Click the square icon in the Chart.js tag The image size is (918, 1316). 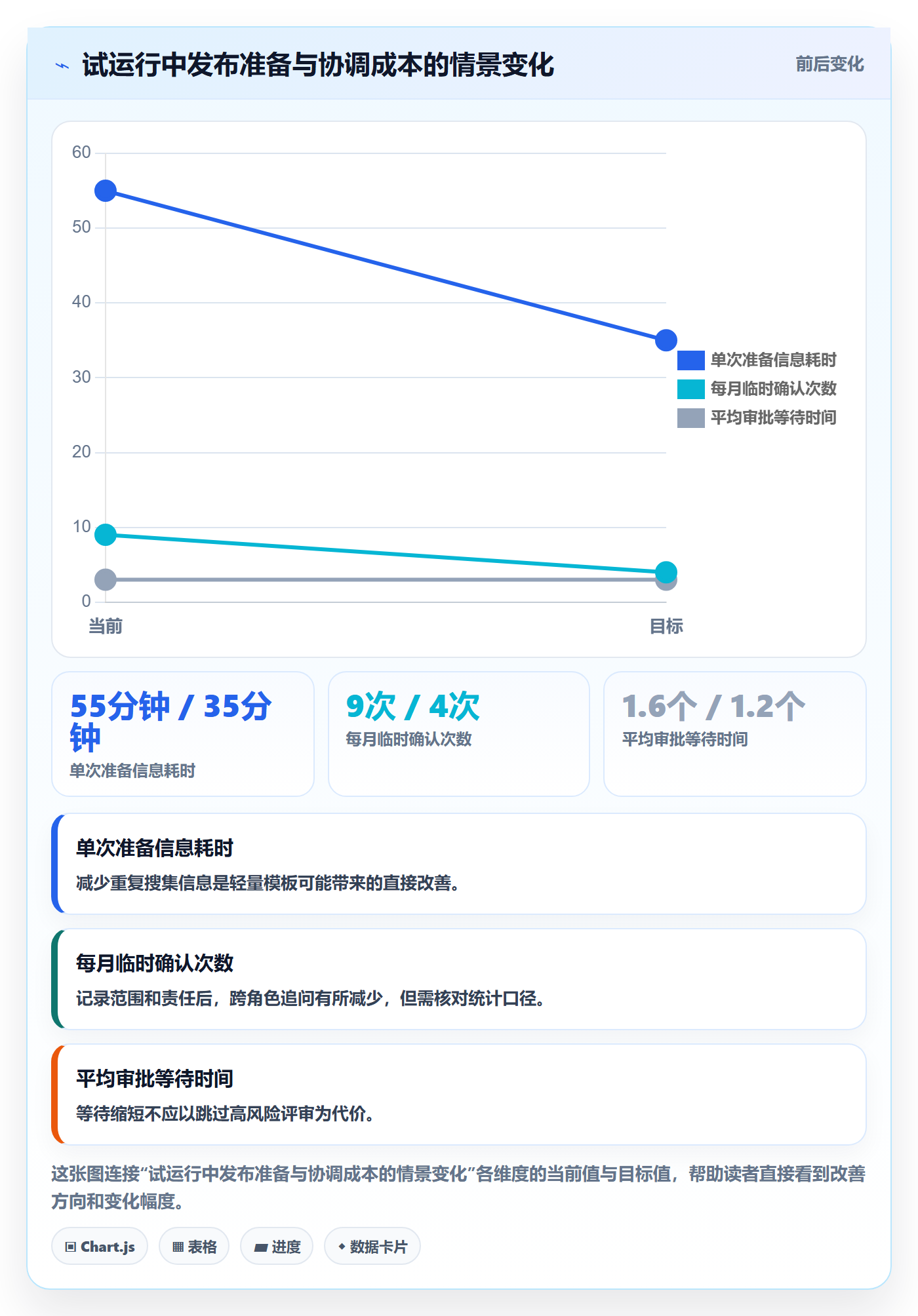pyautogui.click(x=70, y=1247)
